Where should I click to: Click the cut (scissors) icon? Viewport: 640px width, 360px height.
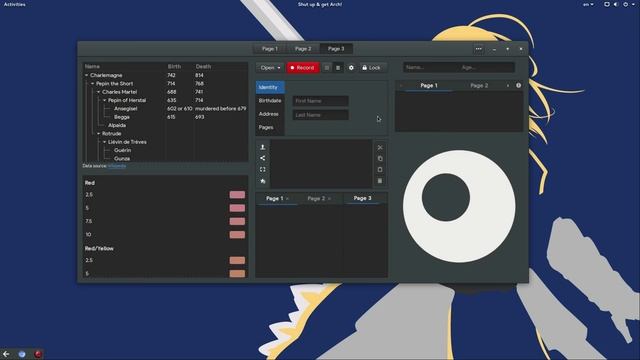point(380,147)
